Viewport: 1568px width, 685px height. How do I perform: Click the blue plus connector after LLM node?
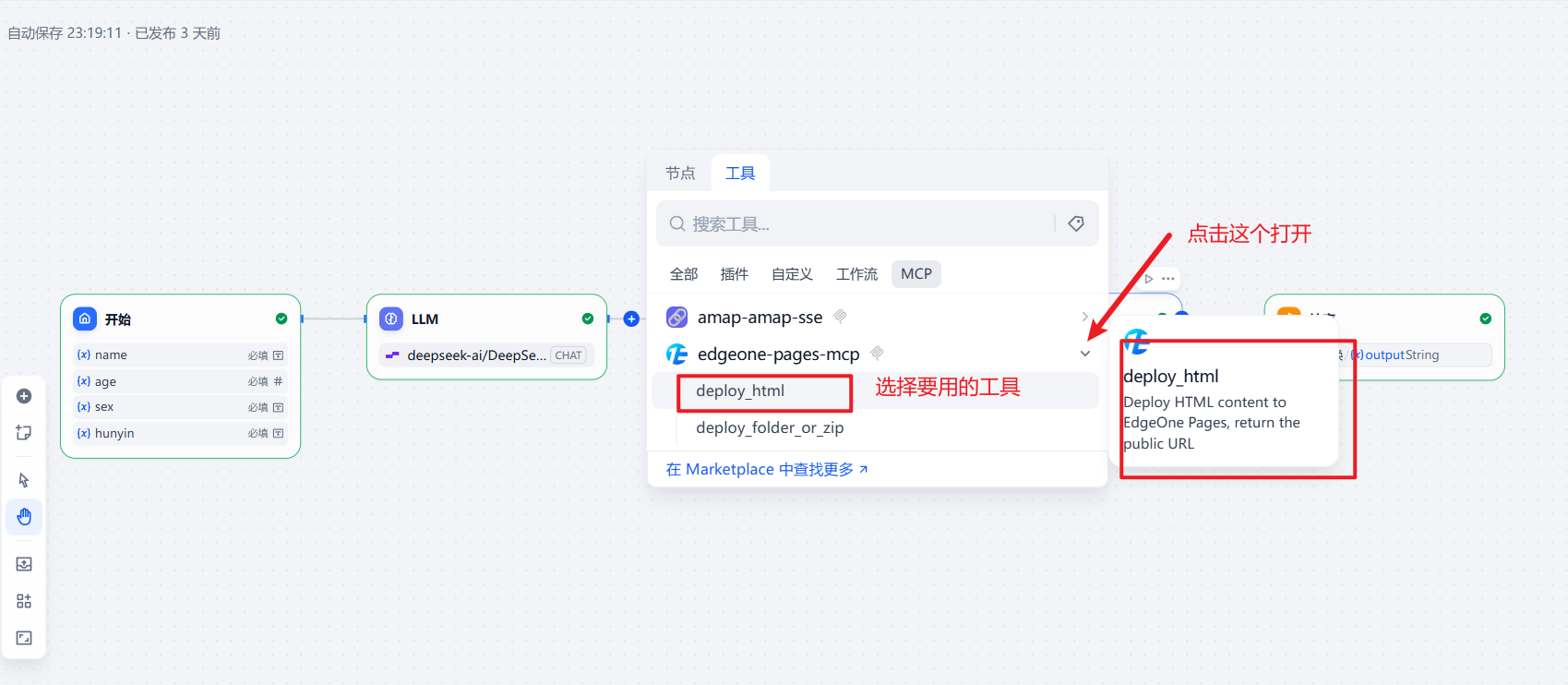[631, 318]
